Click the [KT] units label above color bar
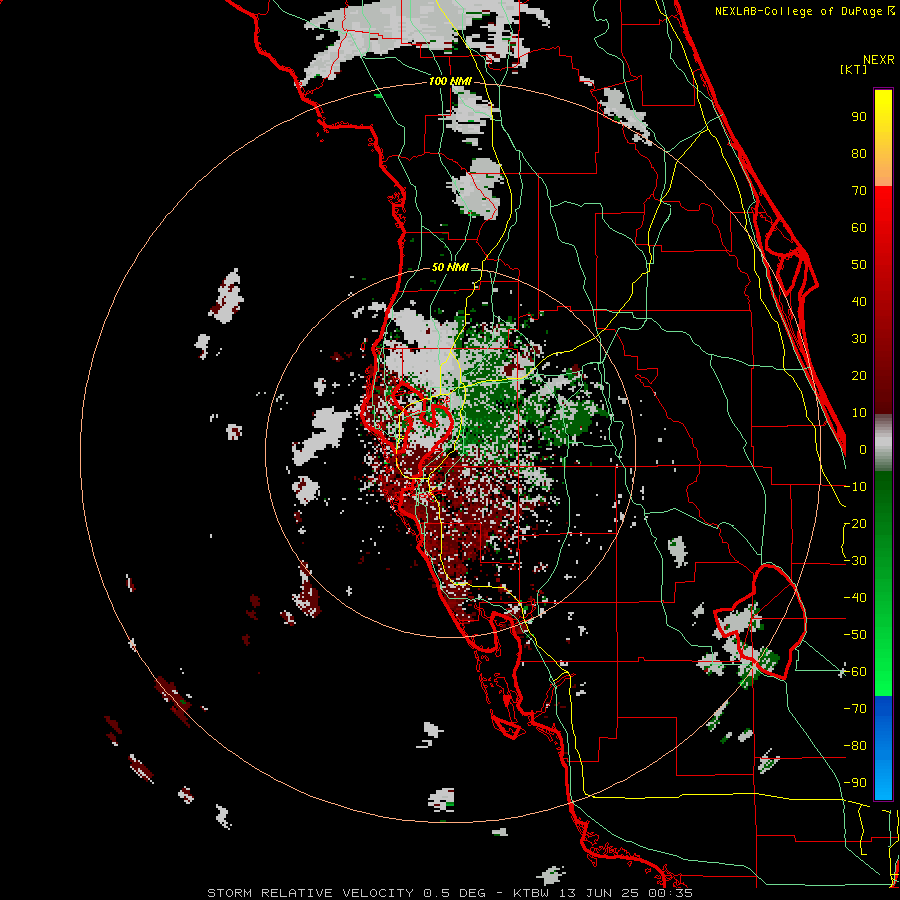 pyautogui.click(x=854, y=69)
